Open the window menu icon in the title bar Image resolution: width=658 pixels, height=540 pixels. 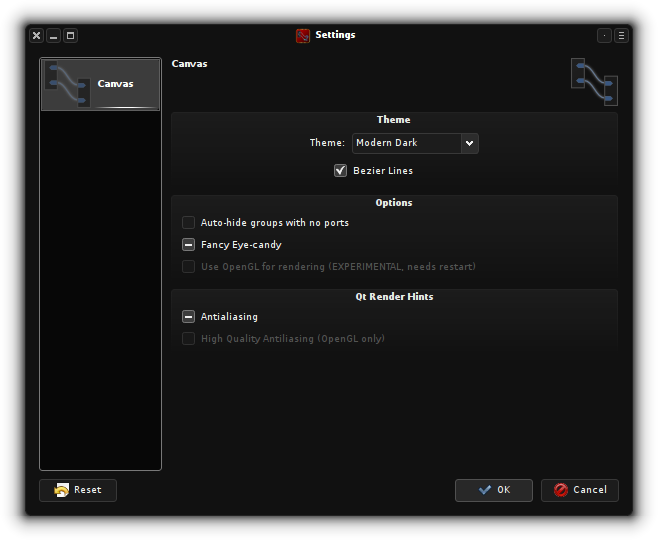(x=621, y=36)
